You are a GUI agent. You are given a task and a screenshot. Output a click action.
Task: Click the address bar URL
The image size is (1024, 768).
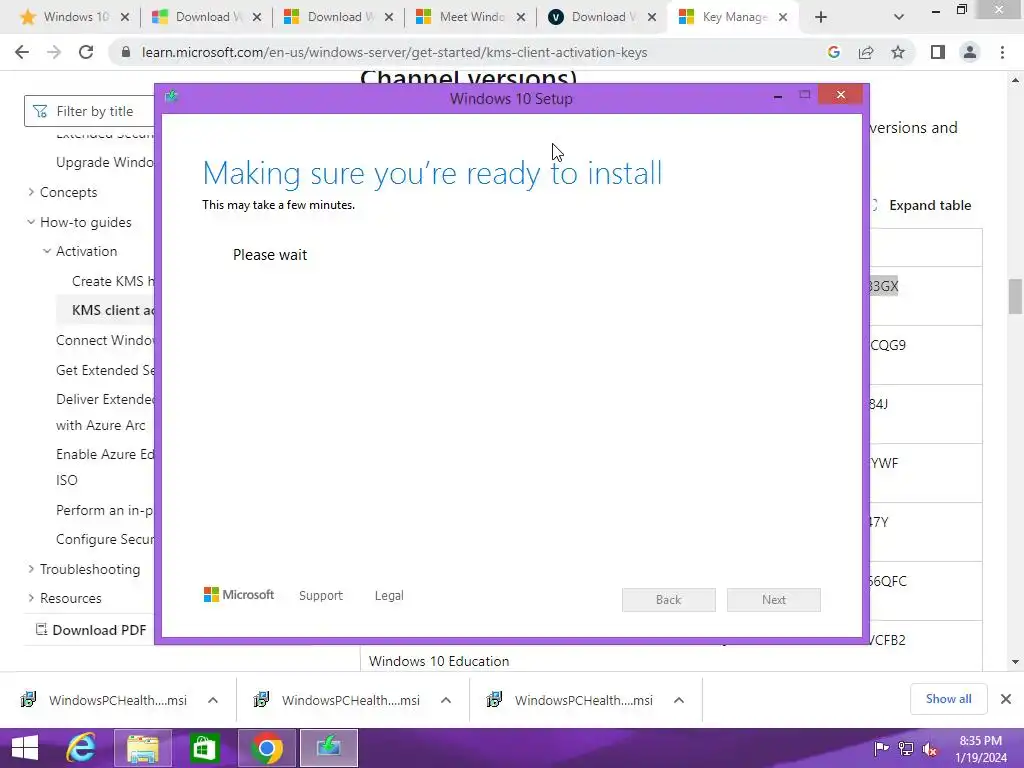pos(394,52)
